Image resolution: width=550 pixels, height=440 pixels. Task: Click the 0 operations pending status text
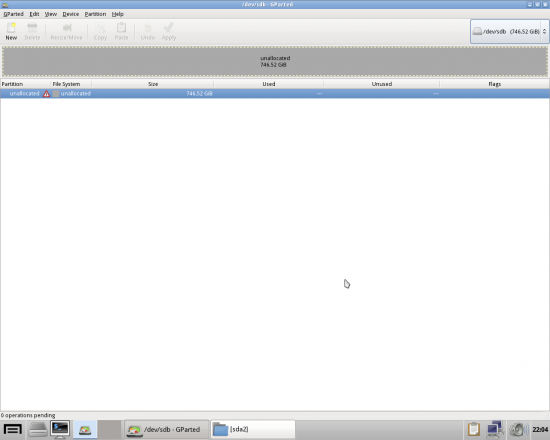coord(28,415)
